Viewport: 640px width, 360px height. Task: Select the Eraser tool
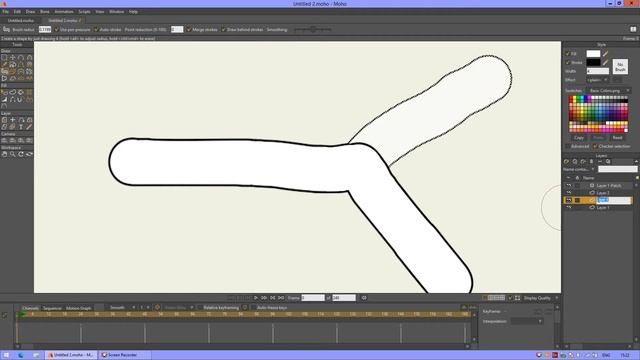pos(13,71)
